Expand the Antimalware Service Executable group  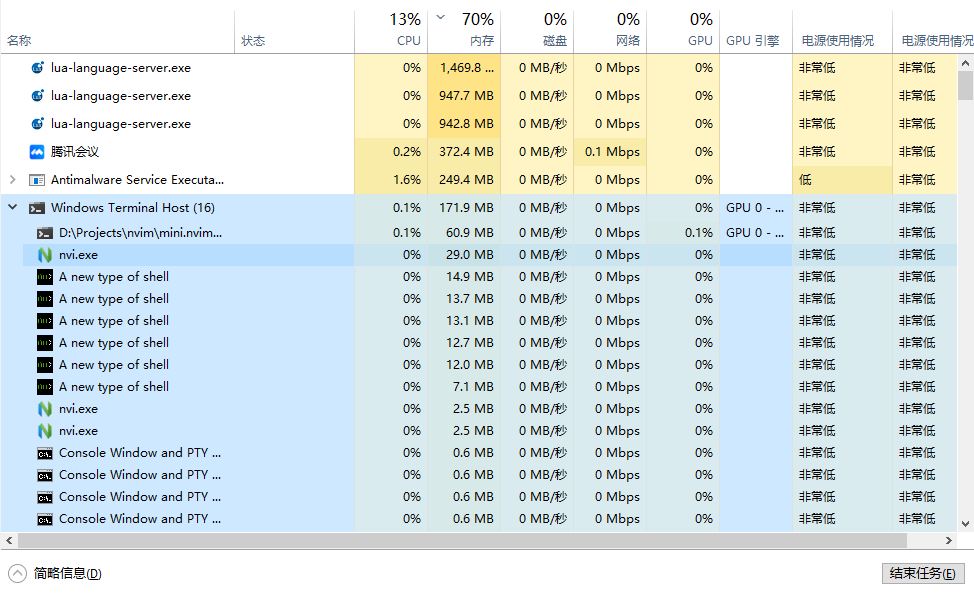pos(12,180)
